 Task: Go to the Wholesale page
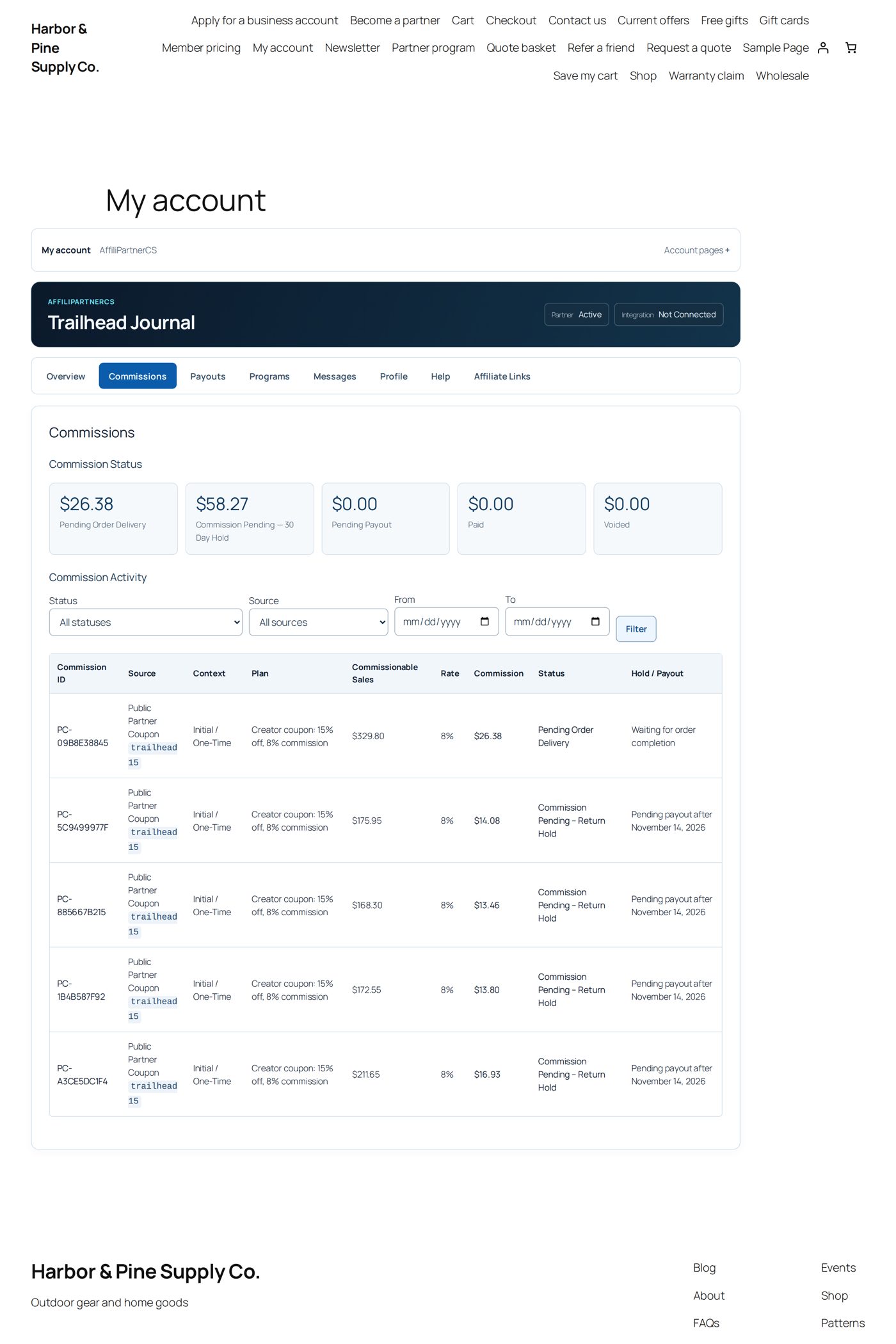click(x=782, y=76)
